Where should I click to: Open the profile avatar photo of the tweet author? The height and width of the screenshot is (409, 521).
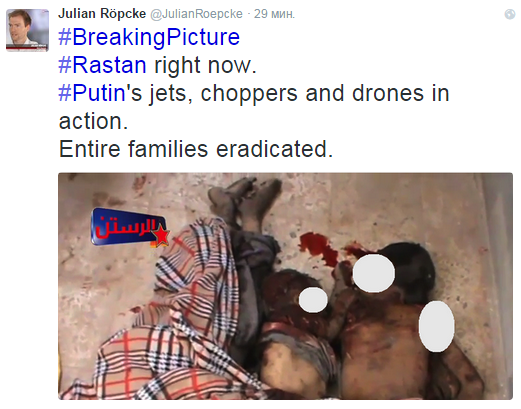tap(27, 30)
